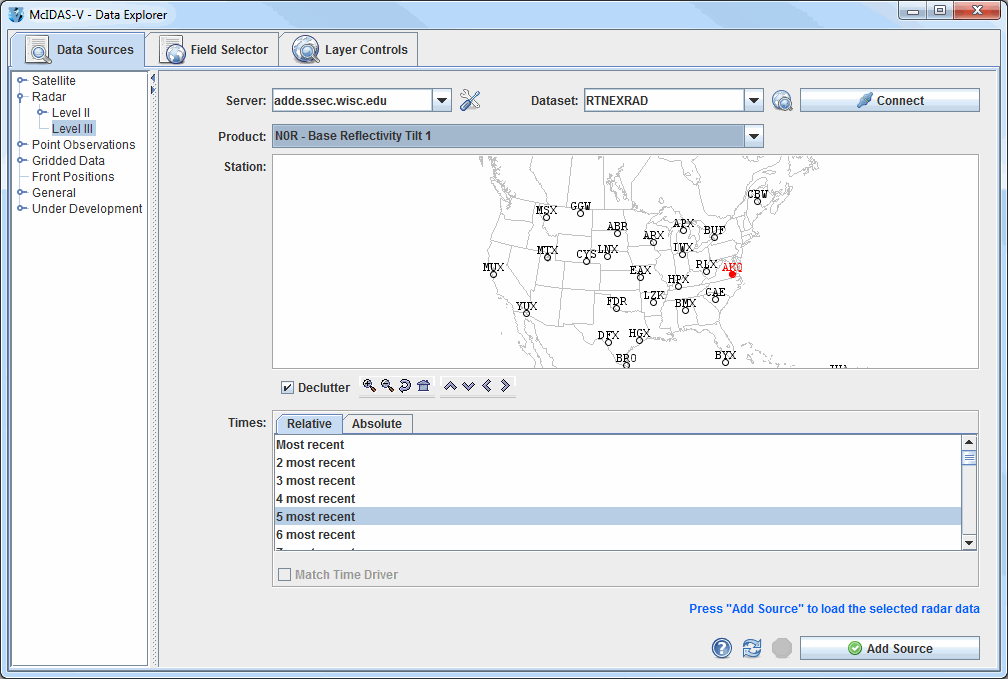Select the GGW radar station on the map
The image size is (1008, 679).
tap(580, 213)
